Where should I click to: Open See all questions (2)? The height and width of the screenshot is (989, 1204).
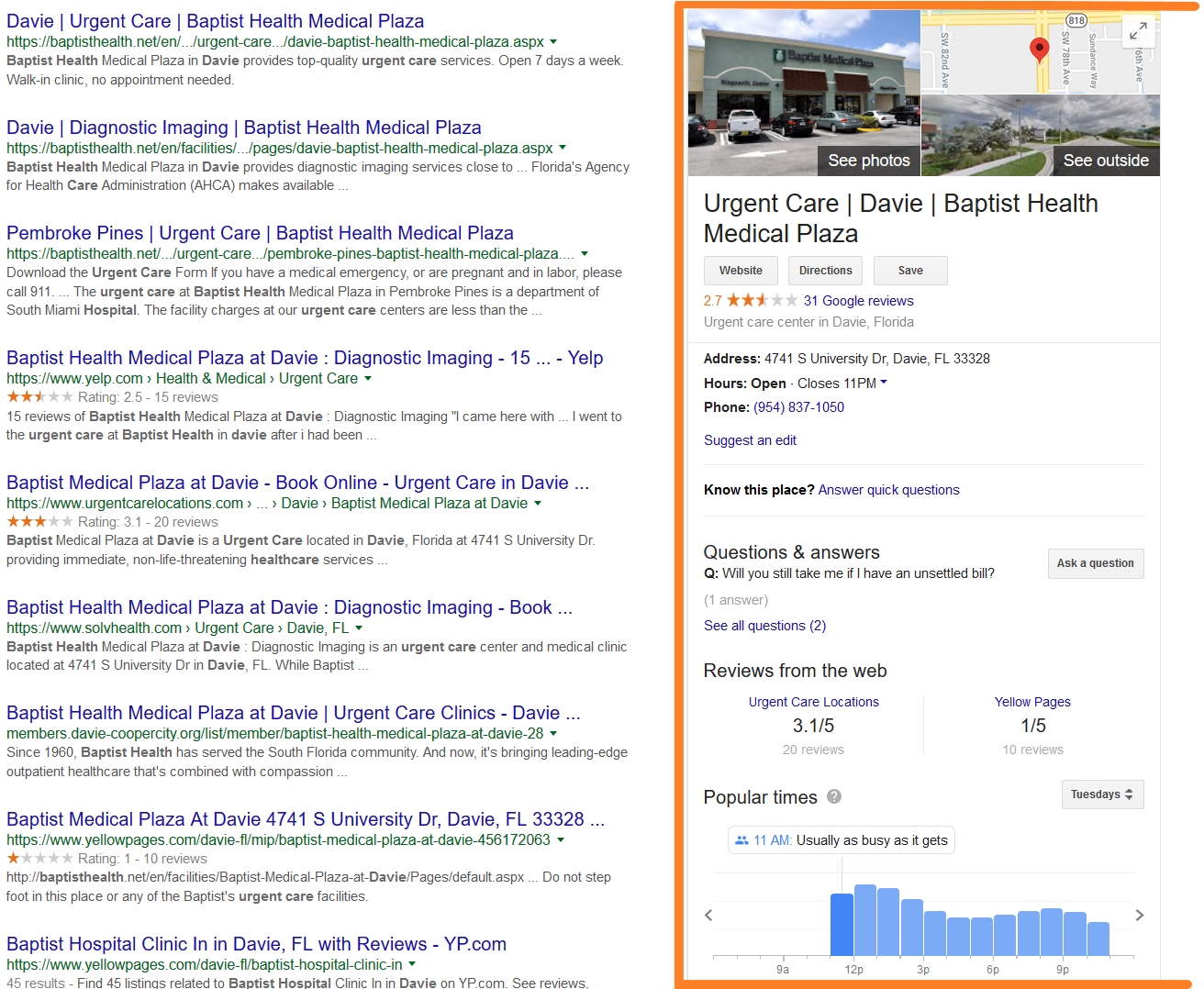764,626
